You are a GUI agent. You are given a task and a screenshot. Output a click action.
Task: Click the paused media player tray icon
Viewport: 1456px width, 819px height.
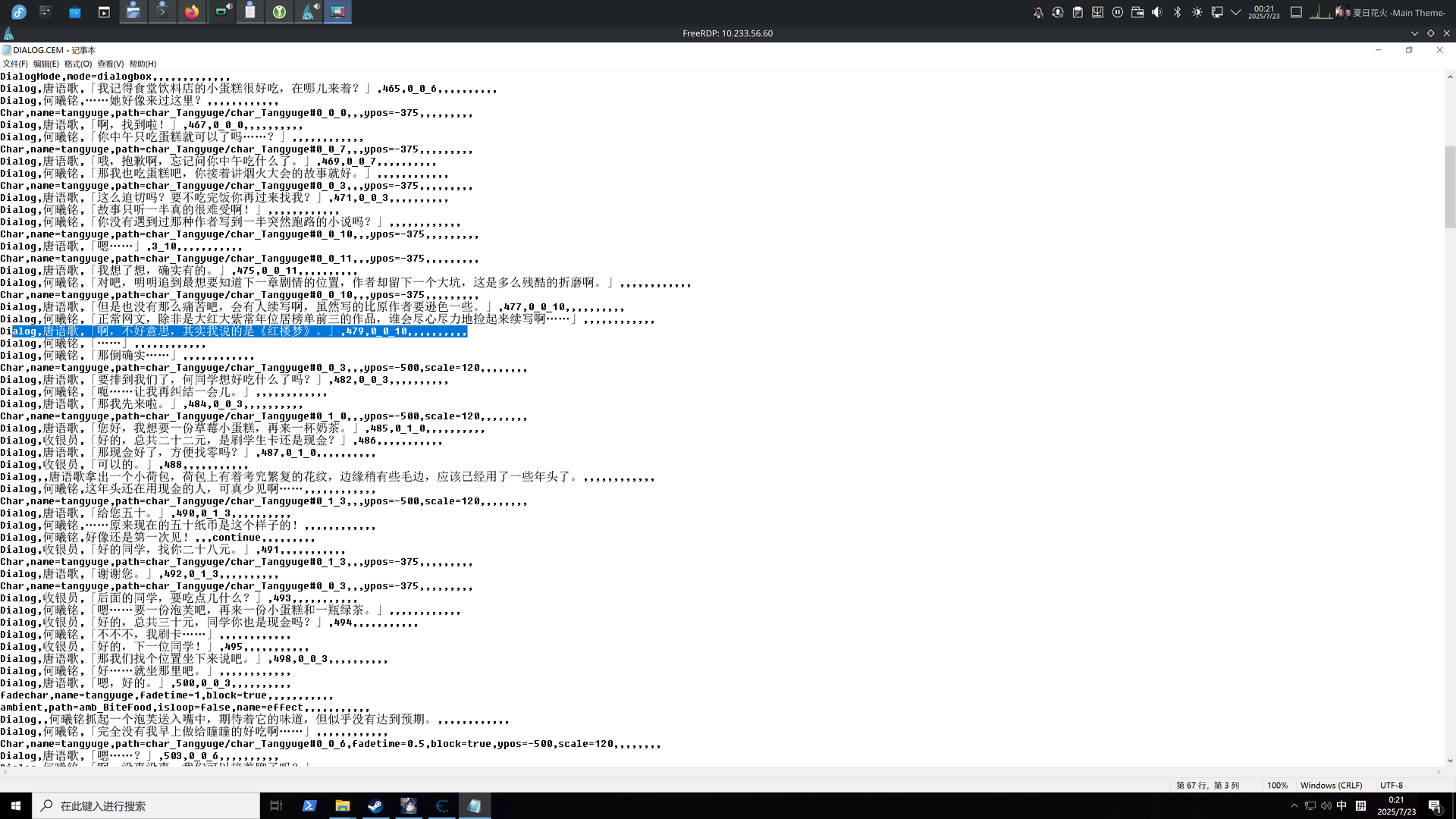coord(1117,12)
